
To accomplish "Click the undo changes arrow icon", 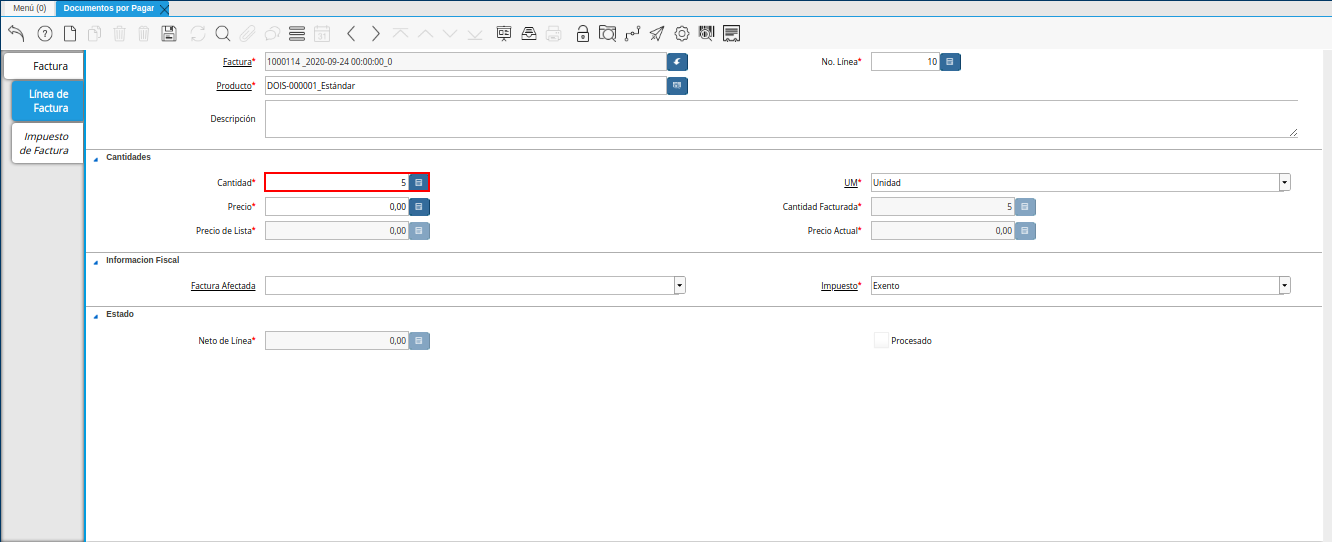I will click(x=16, y=33).
